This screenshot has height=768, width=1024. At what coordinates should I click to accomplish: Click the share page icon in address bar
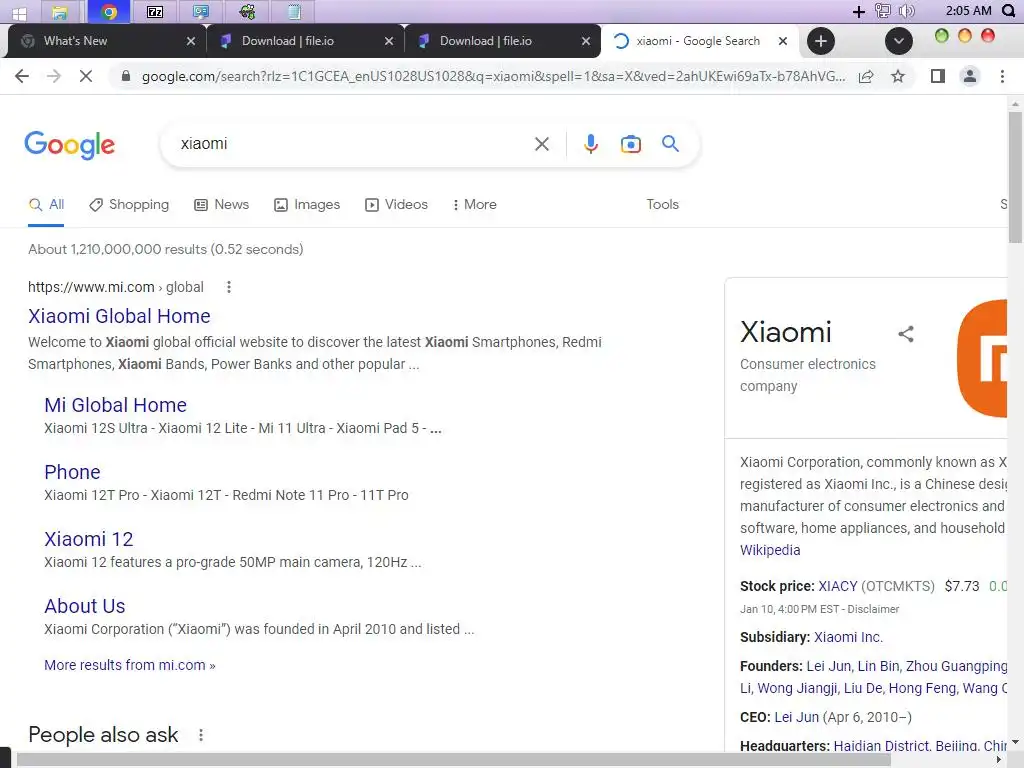coord(866,76)
